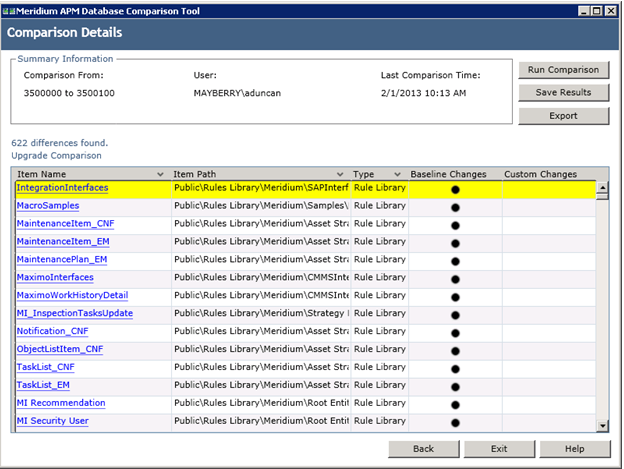Open the TaskList_CNF link
The image size is (624, 469).
coord(45,367)
